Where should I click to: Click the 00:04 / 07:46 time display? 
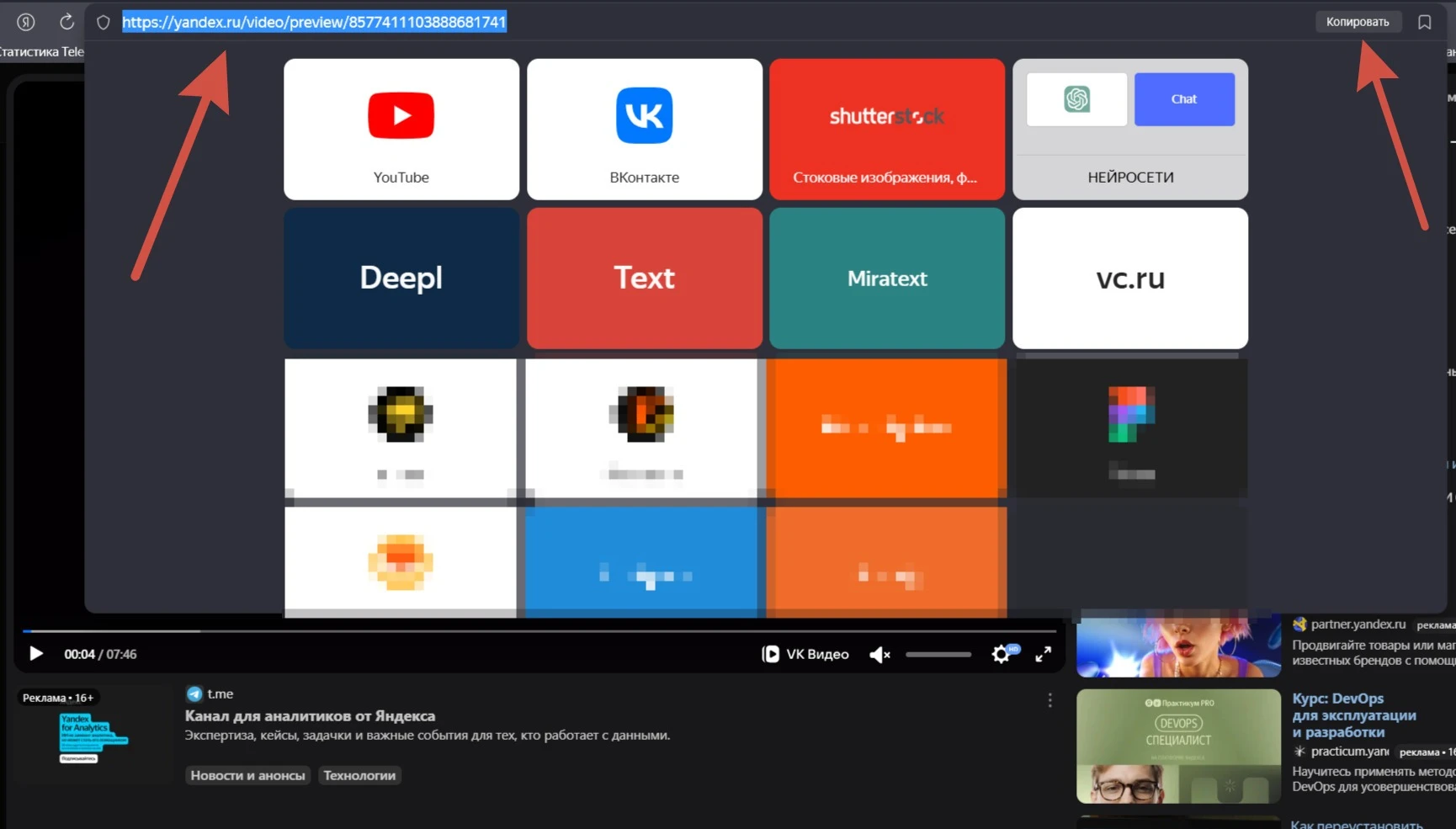point(100,654)
